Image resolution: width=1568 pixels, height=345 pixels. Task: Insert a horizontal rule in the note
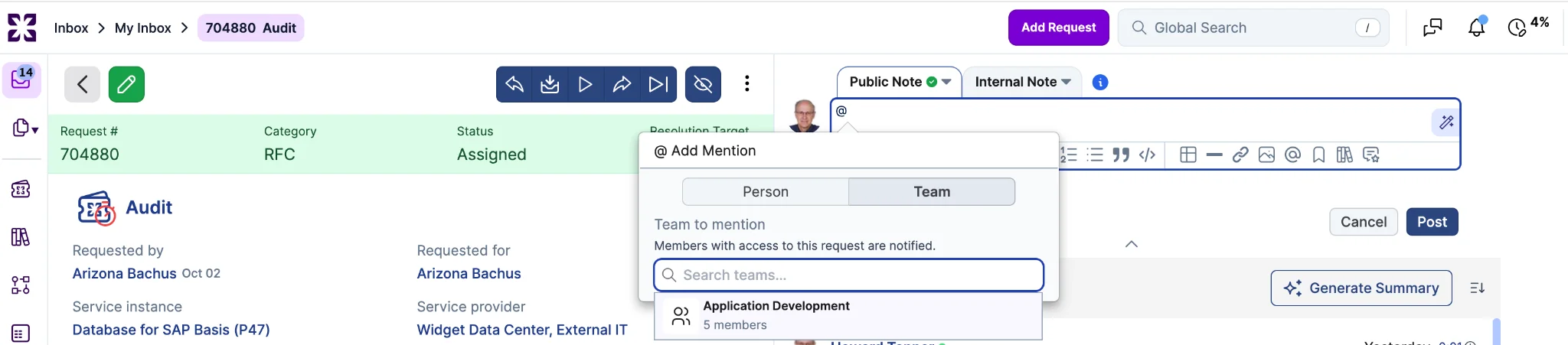[1214, 155]
